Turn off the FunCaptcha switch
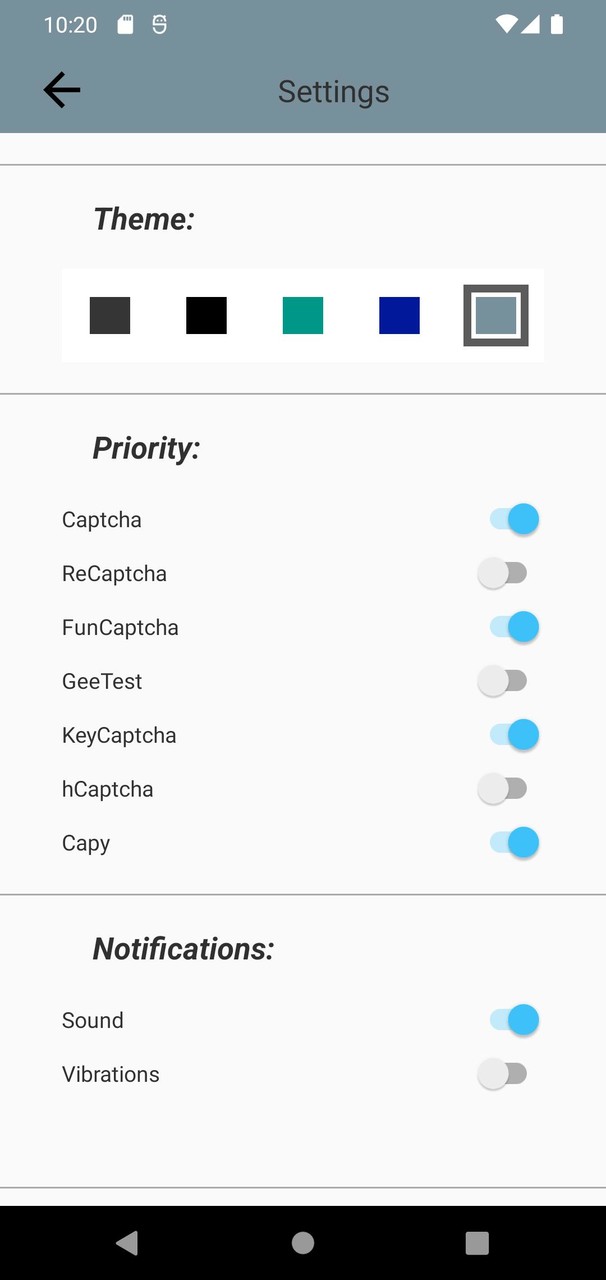The height and width of the screenshot is (1280, 606). [x=514, y=626]
